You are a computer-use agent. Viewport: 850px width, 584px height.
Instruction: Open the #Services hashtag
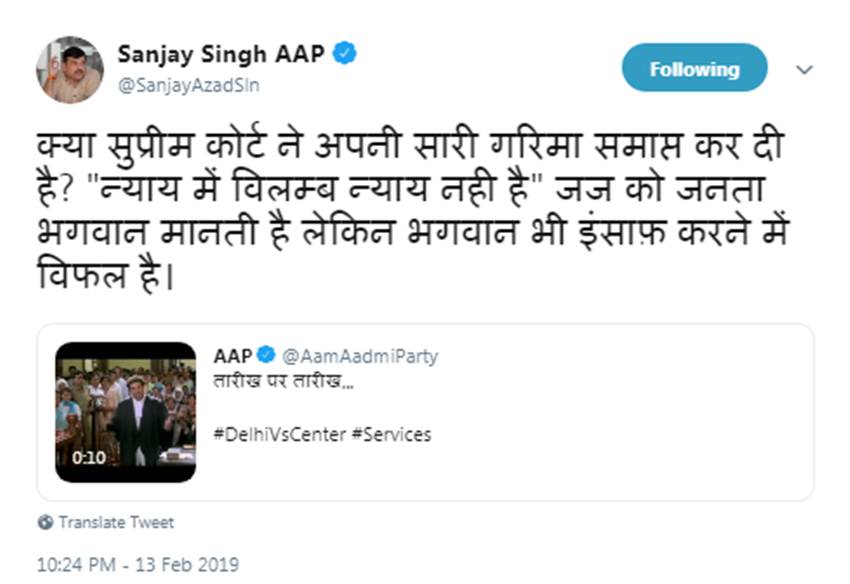click(391, 434)
